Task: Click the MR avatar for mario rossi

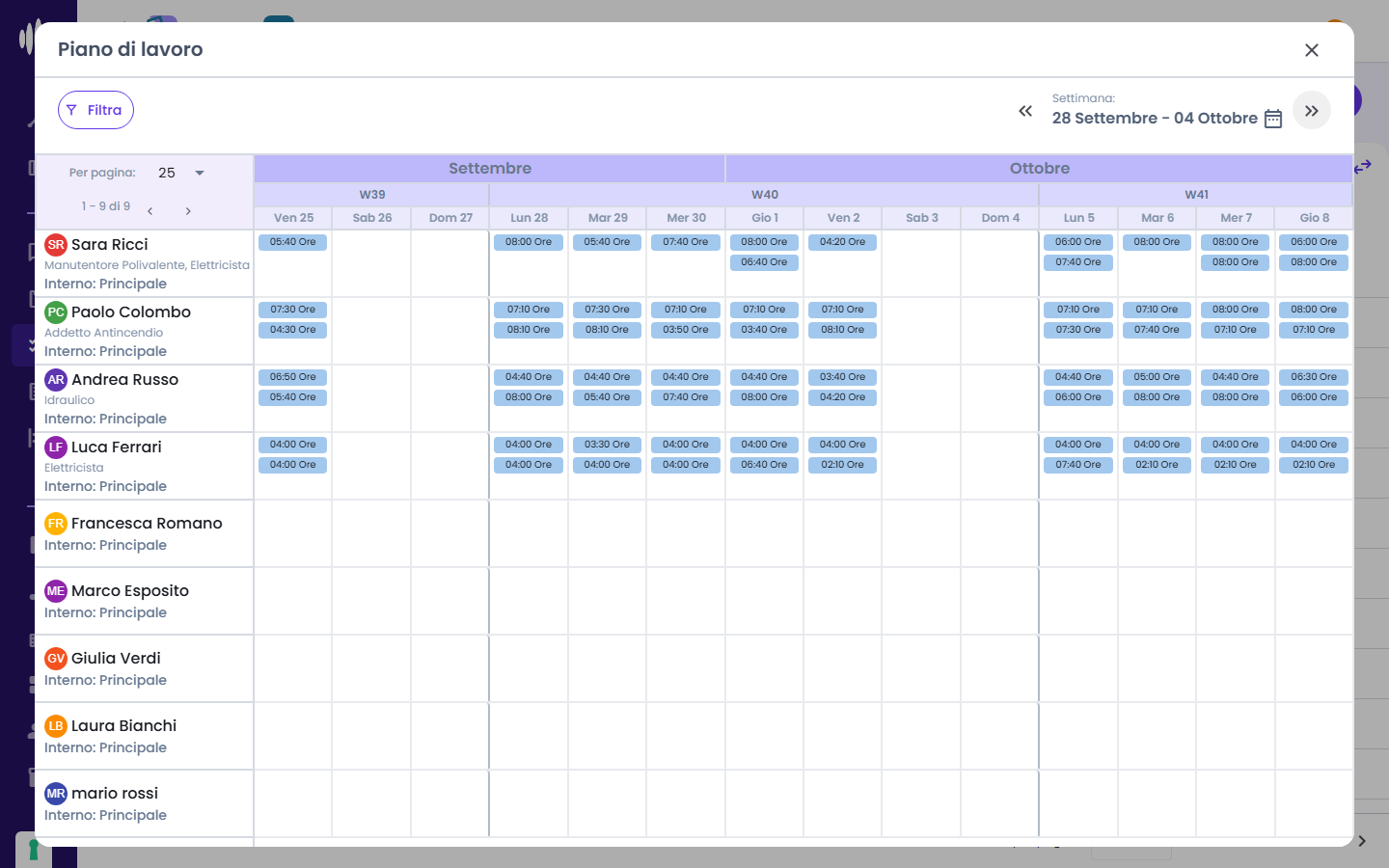Action: pyautogui.click(x=56, y=793)
